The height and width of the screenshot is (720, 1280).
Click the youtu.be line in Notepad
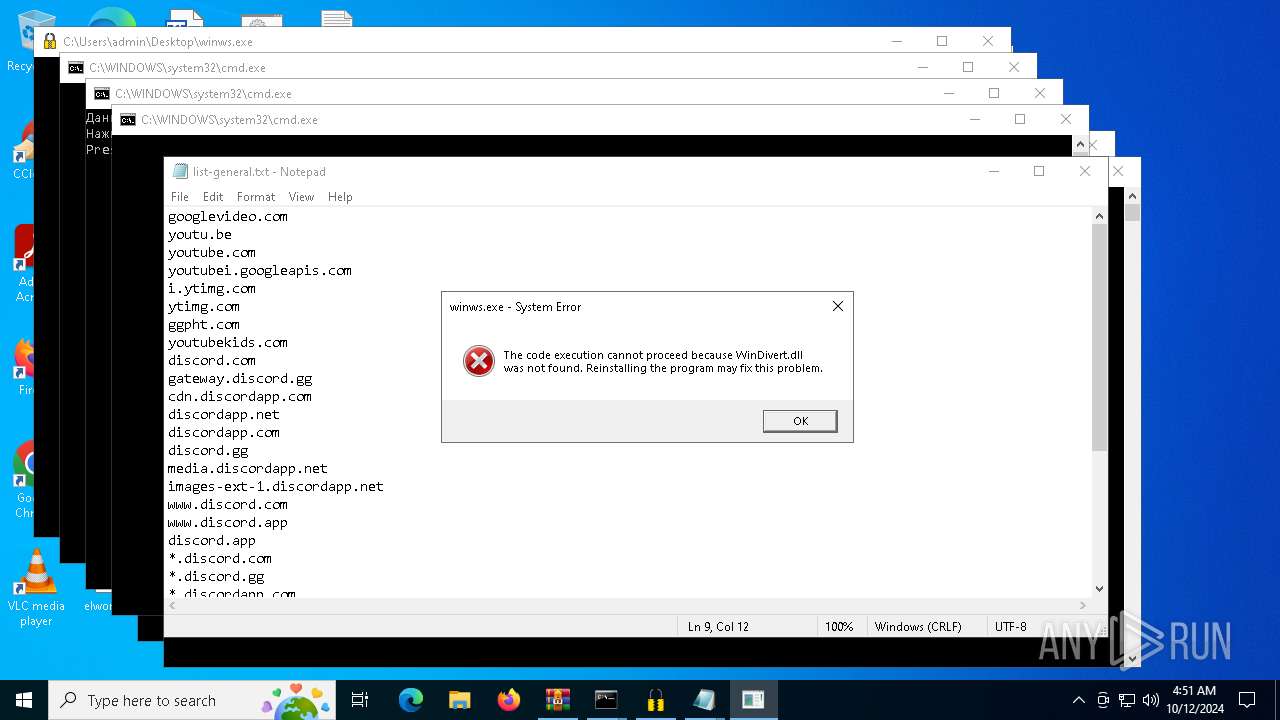[x=200, y=234]
